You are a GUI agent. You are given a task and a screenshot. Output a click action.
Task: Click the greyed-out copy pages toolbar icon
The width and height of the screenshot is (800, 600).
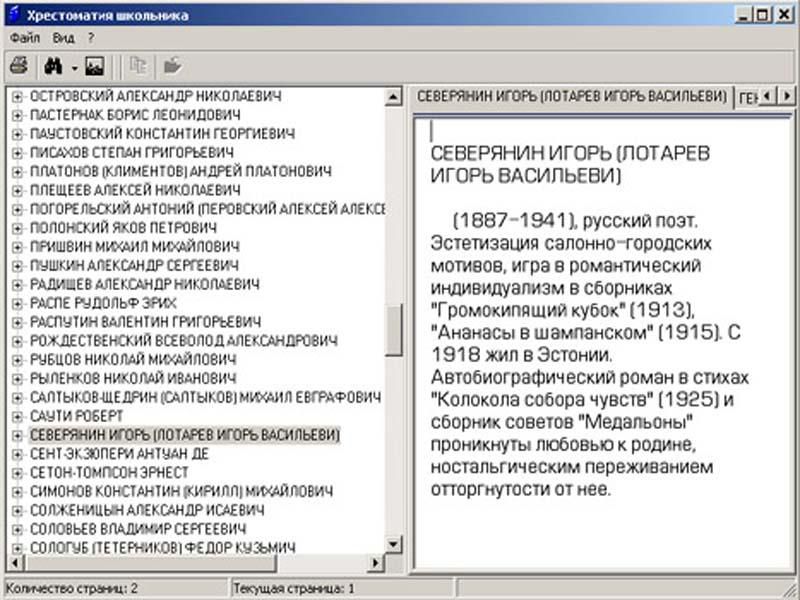(x=138, y=66)
